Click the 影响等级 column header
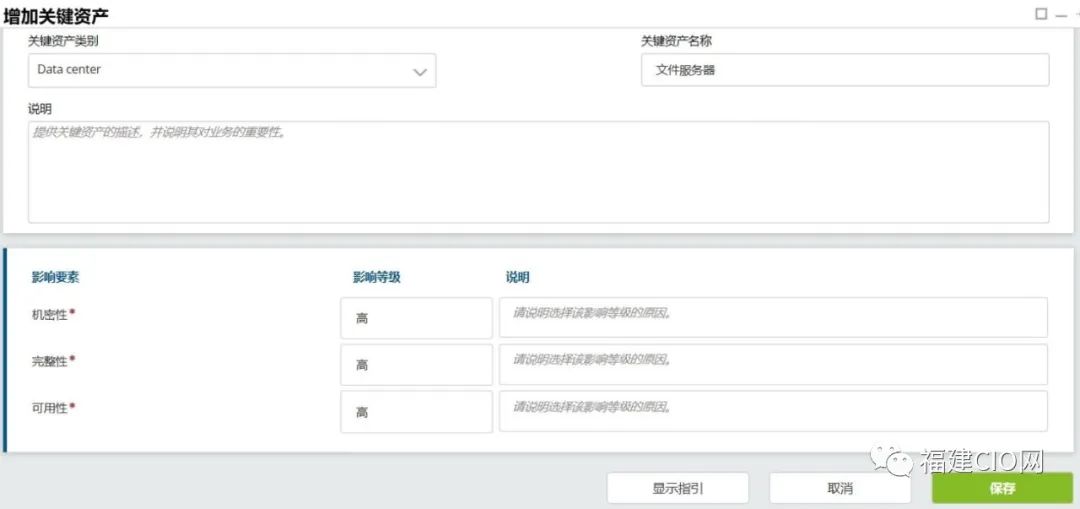This screenshot has height=509, width=1080. (376, 277)
